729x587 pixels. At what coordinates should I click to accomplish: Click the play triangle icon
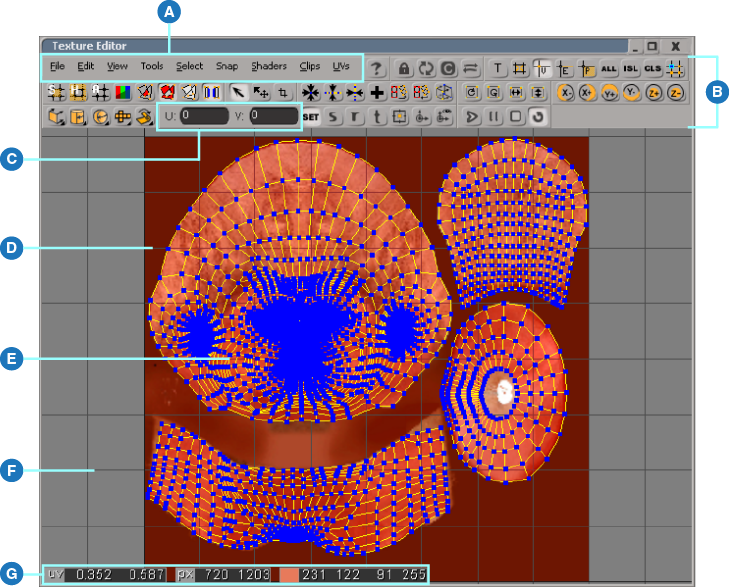pyautogui.click(x=472, y=116)
